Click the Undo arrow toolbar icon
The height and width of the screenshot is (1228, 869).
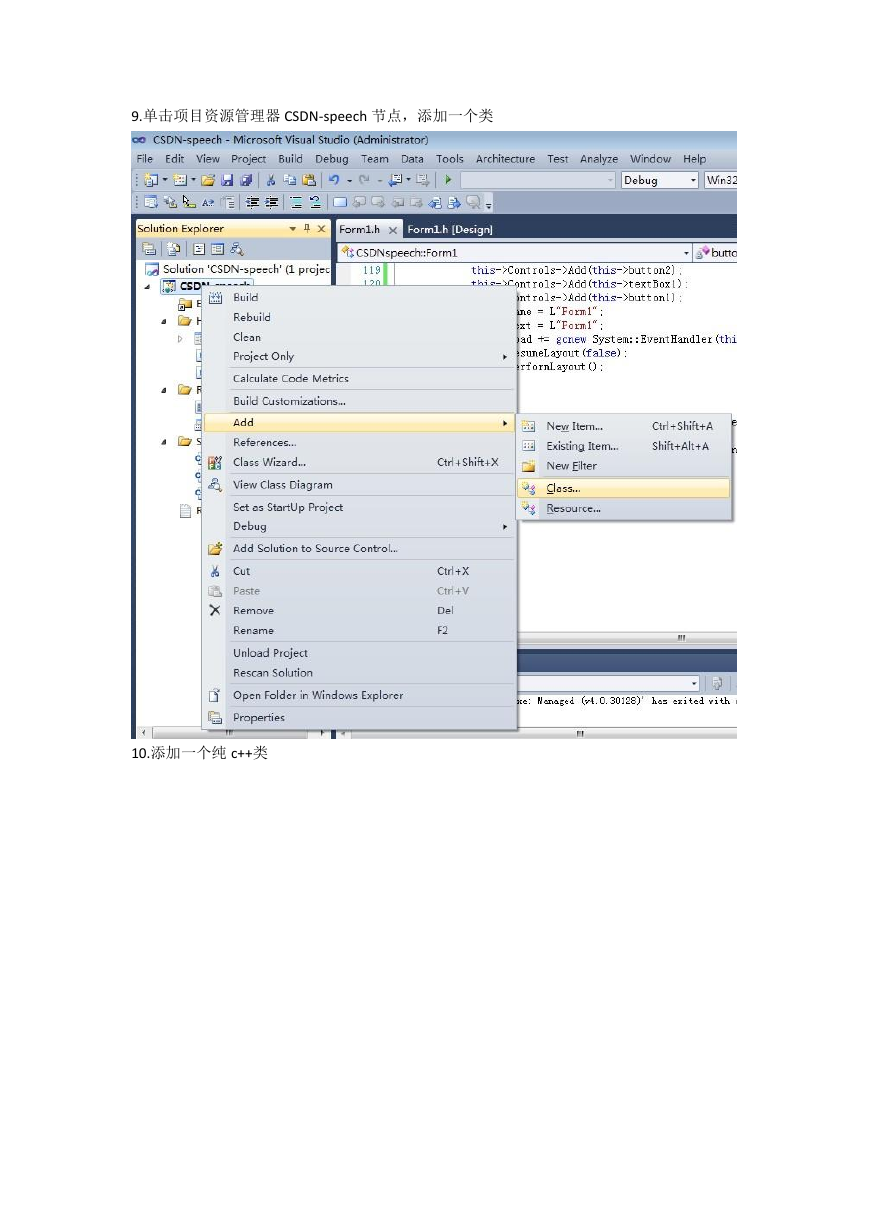(x=334, y=180)
